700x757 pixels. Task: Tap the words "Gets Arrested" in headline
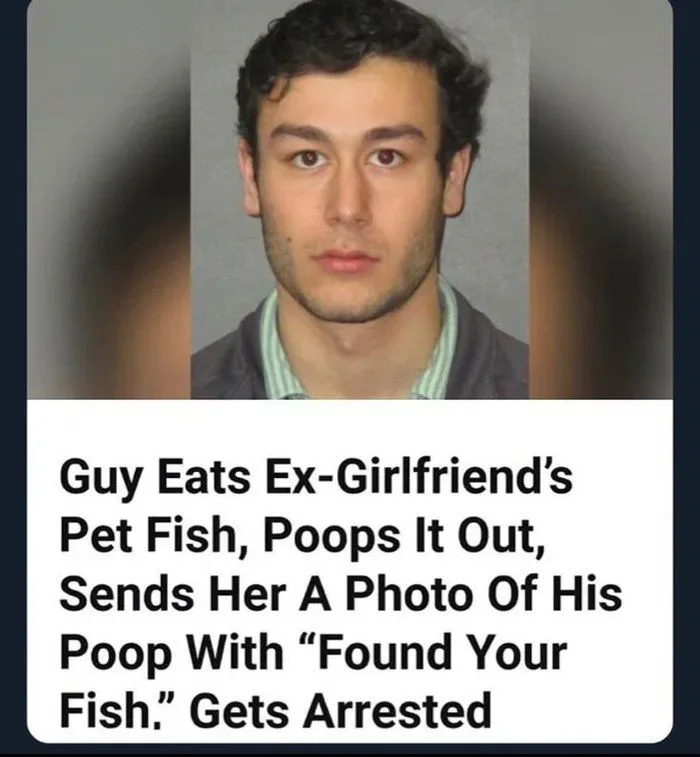point(341,710)
